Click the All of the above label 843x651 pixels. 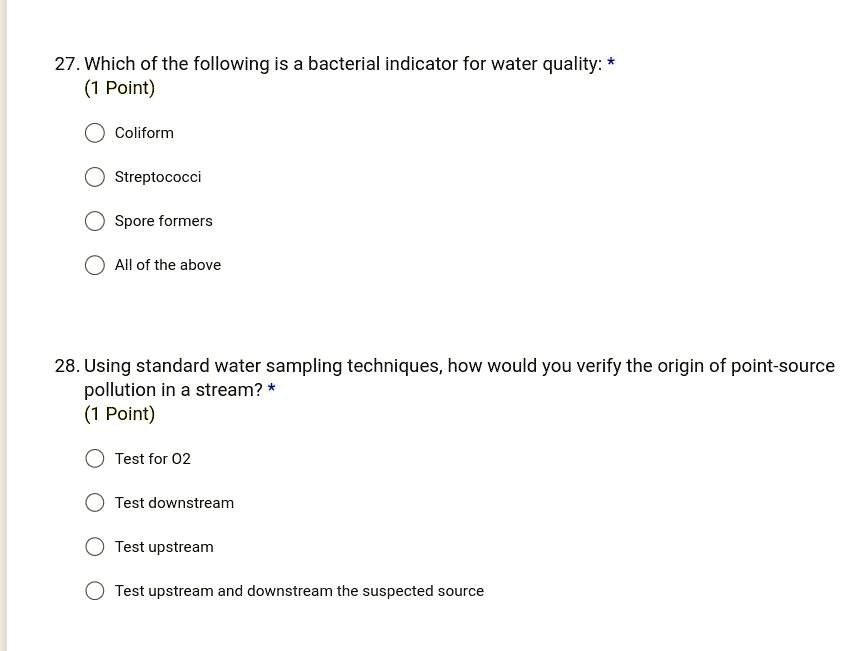tap(167, 265)
